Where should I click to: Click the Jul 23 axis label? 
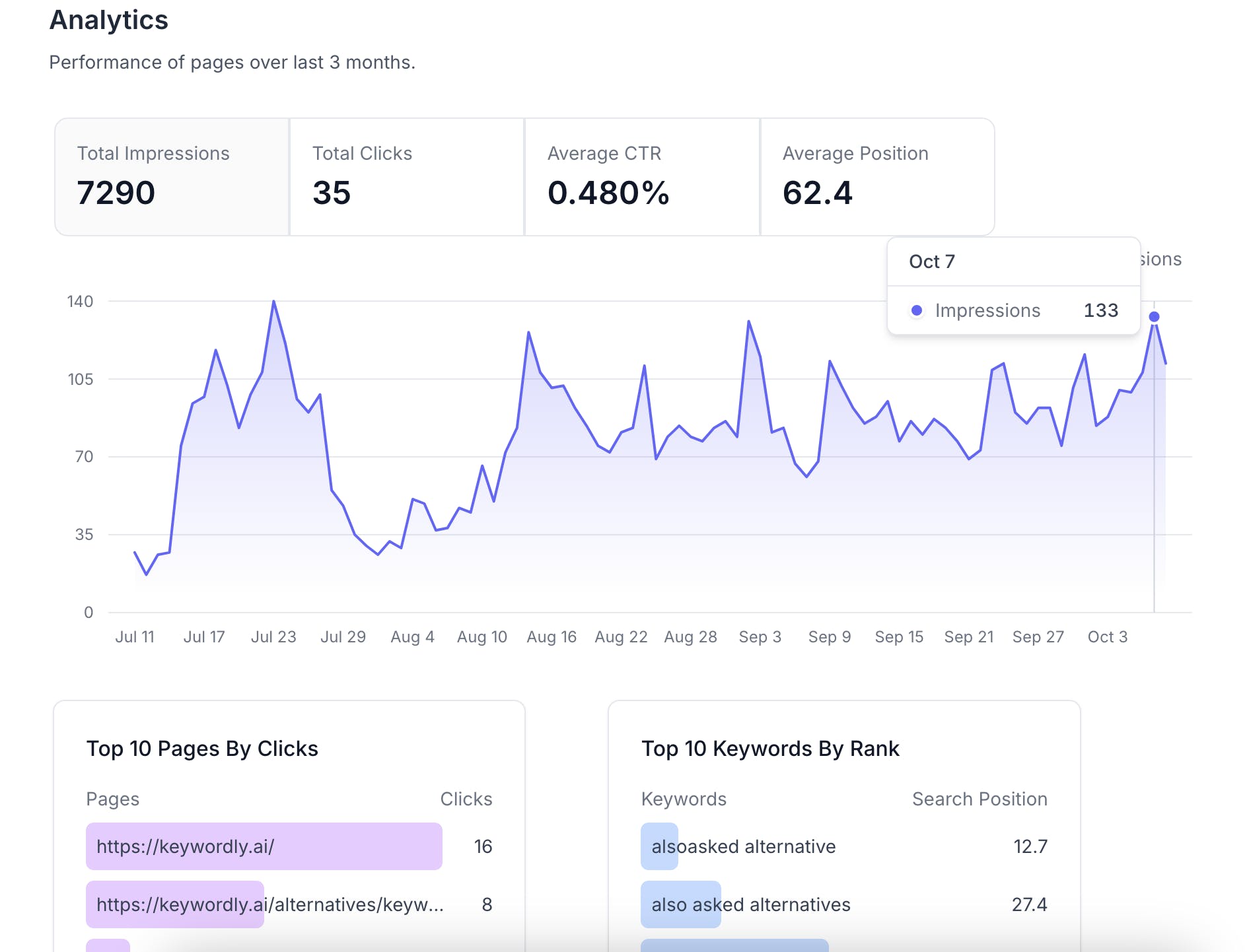[x=273, y=637]
